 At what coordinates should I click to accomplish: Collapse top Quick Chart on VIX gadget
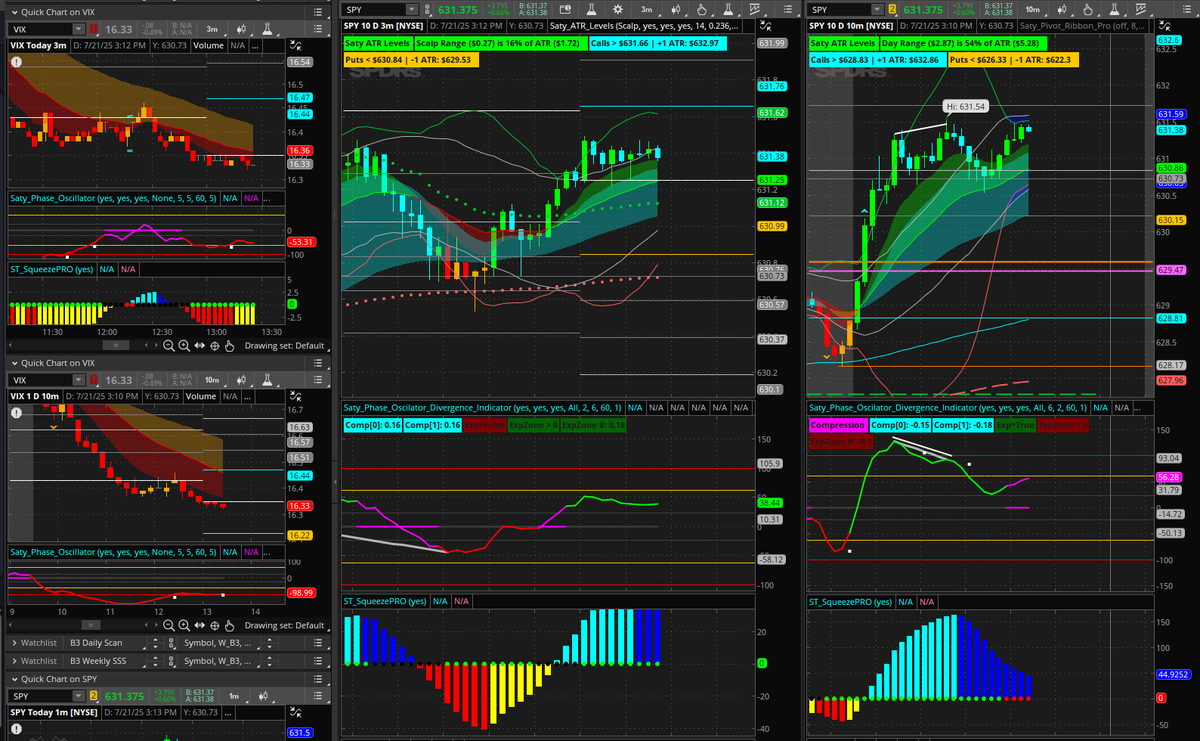click(x=15, y=12)
